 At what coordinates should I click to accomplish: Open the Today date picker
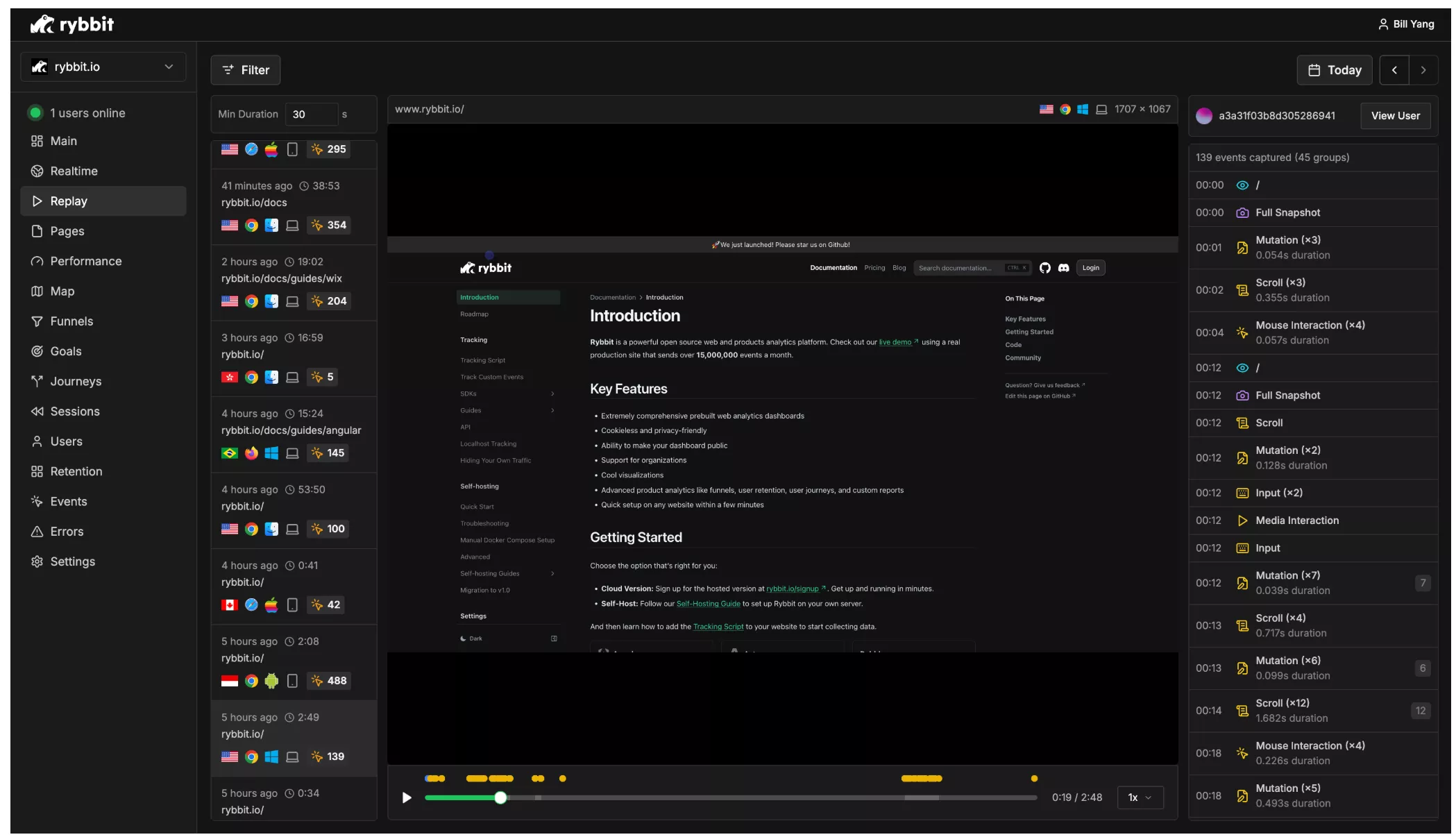pyautogui.click(x=1334, y=70)
